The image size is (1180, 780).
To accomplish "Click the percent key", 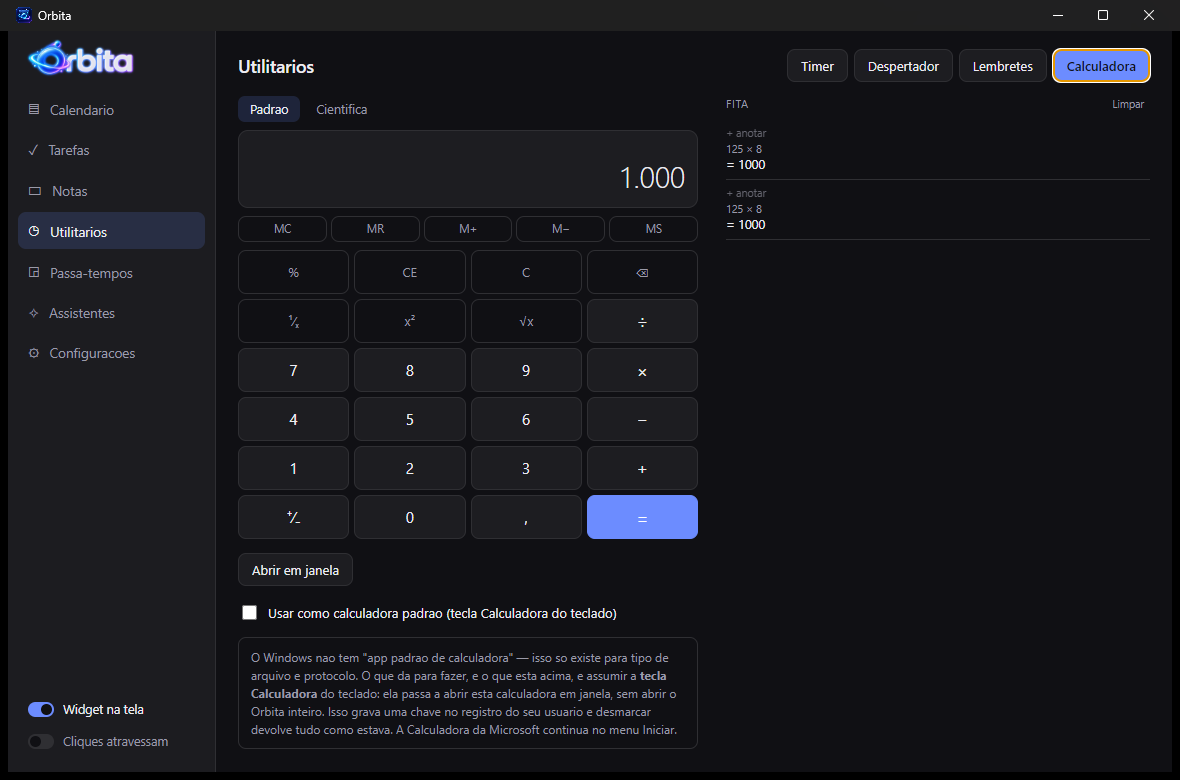I will click(293, 273).
